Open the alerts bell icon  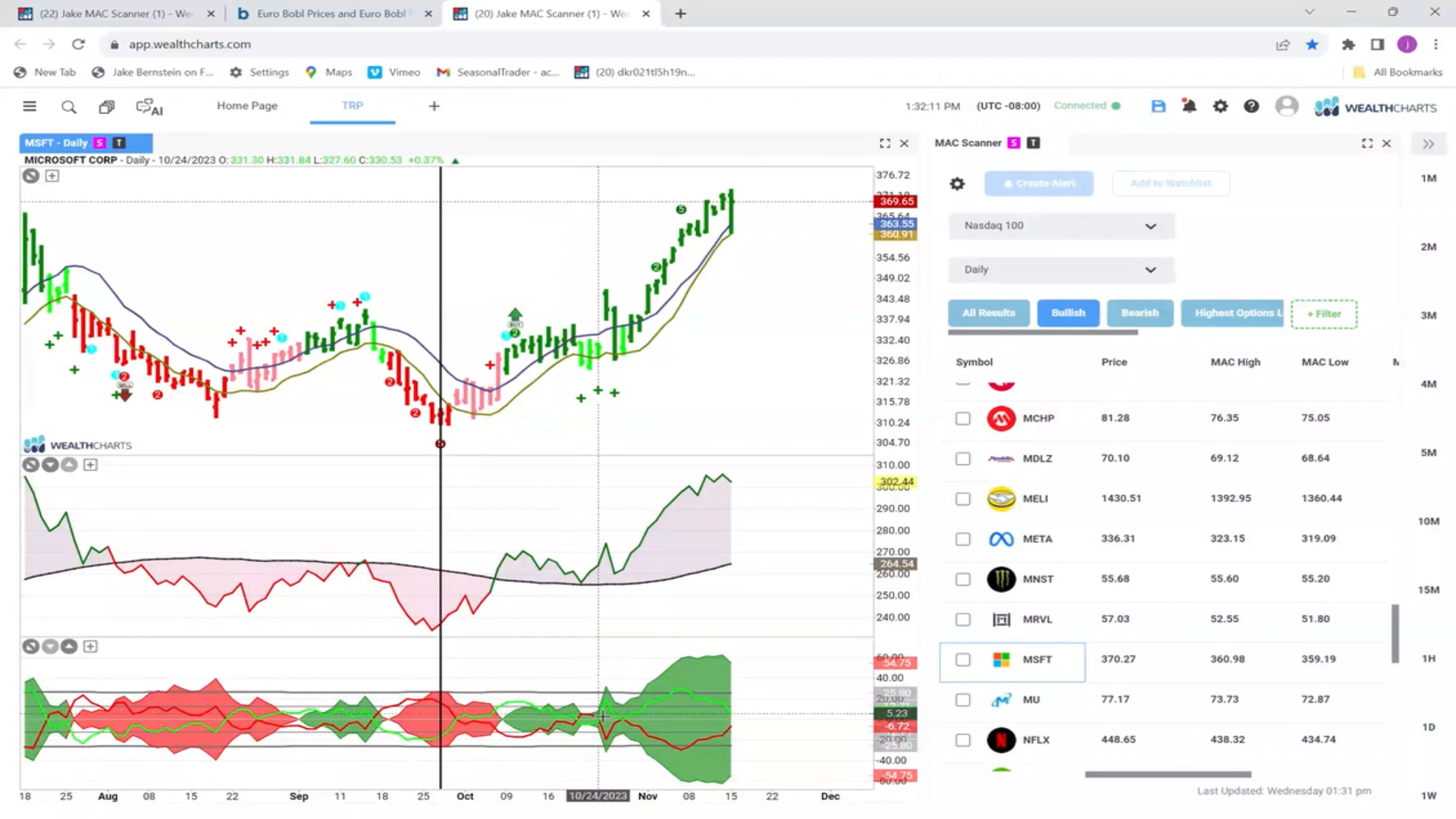(x=1189, y=106)
